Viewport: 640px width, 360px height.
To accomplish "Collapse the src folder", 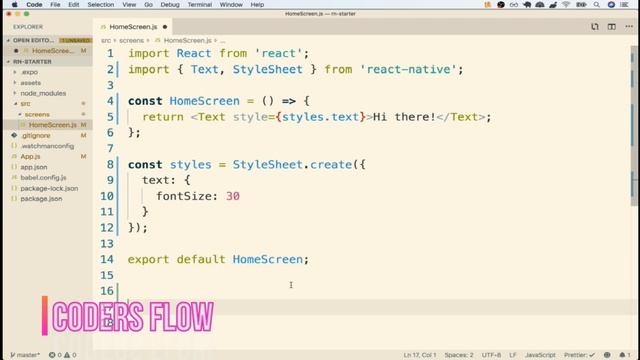I will tap(25, 104).
